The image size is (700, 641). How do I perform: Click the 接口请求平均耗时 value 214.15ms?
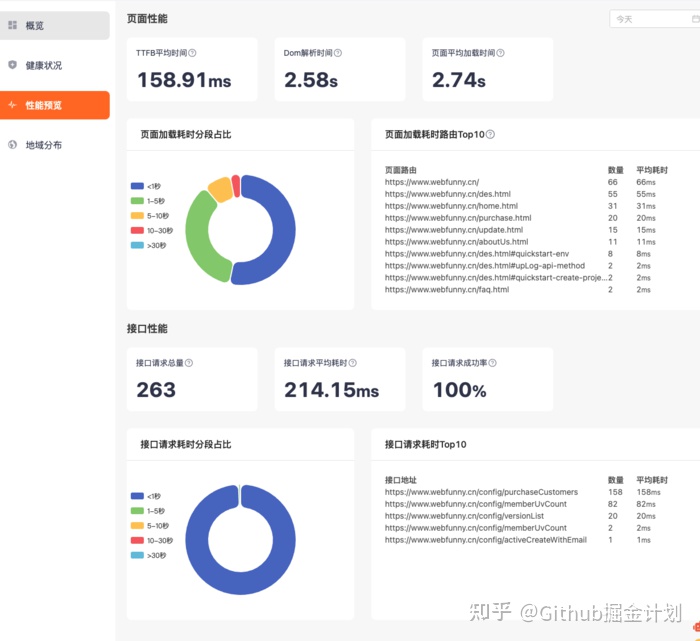tap(332, 390)
